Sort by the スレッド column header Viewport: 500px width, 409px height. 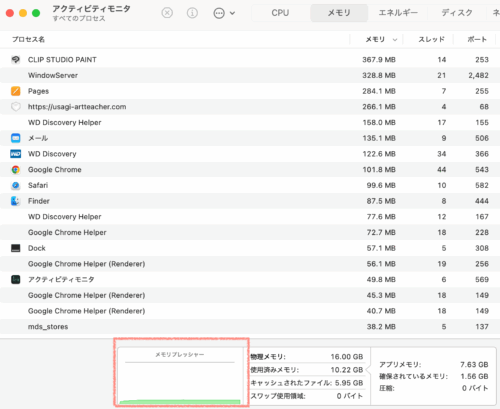(431, 39)
